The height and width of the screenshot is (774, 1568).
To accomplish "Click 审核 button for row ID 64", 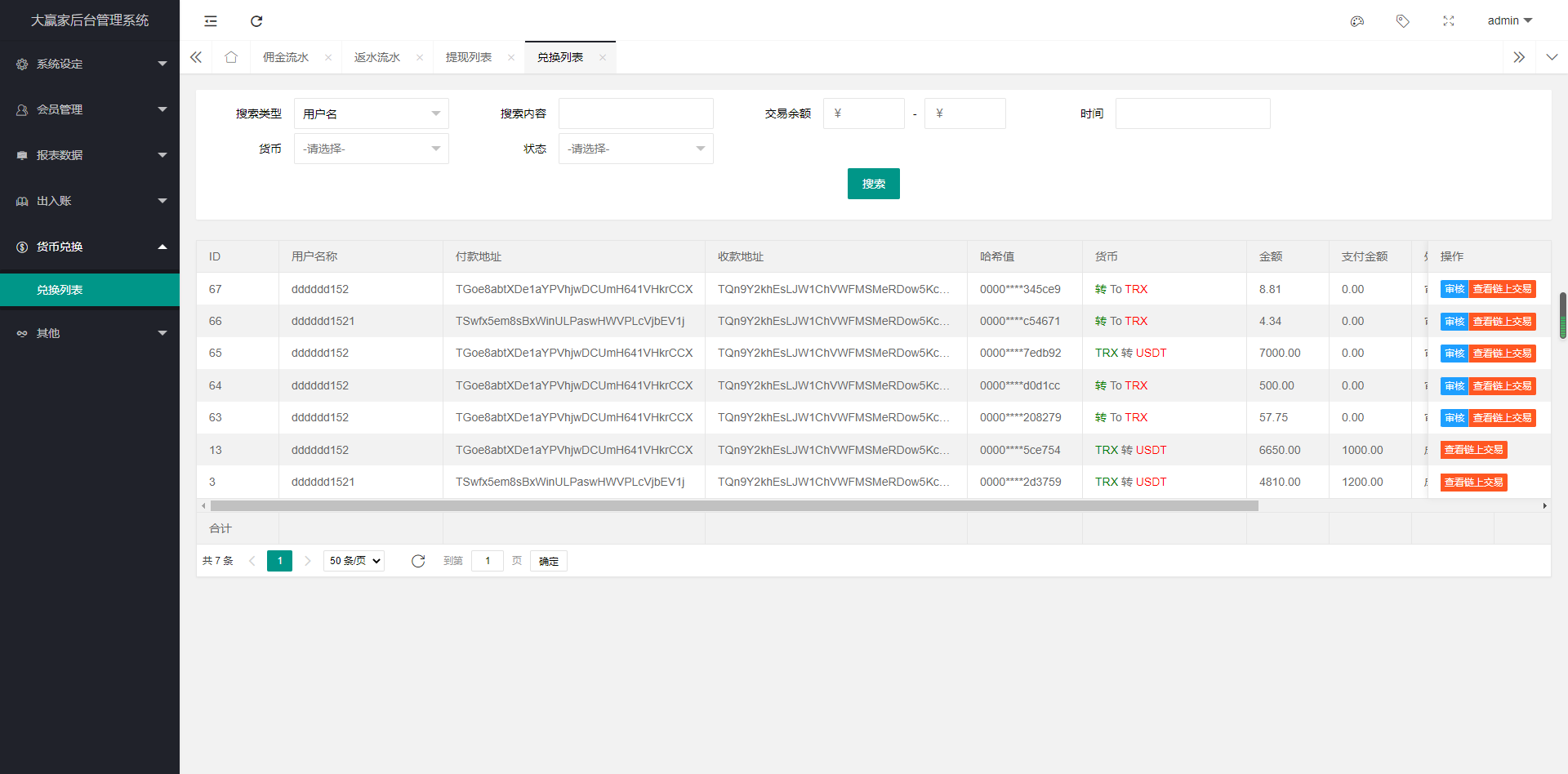I will tap(1454, 386).
